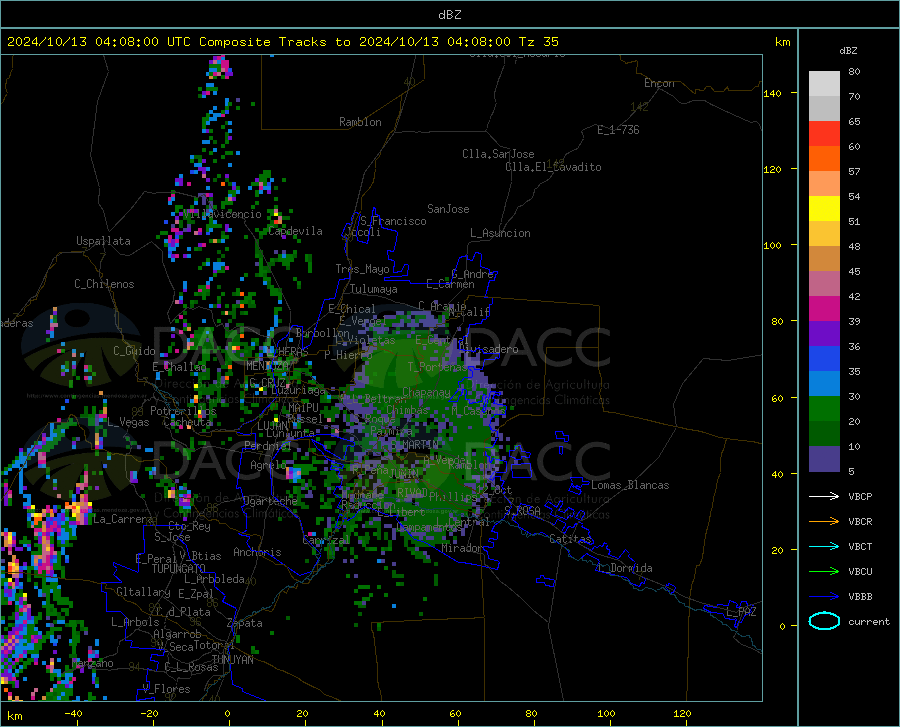Screen dimensions: 900x727
Task: Click the Clla.SanJose place label
Action: [498, 154]
